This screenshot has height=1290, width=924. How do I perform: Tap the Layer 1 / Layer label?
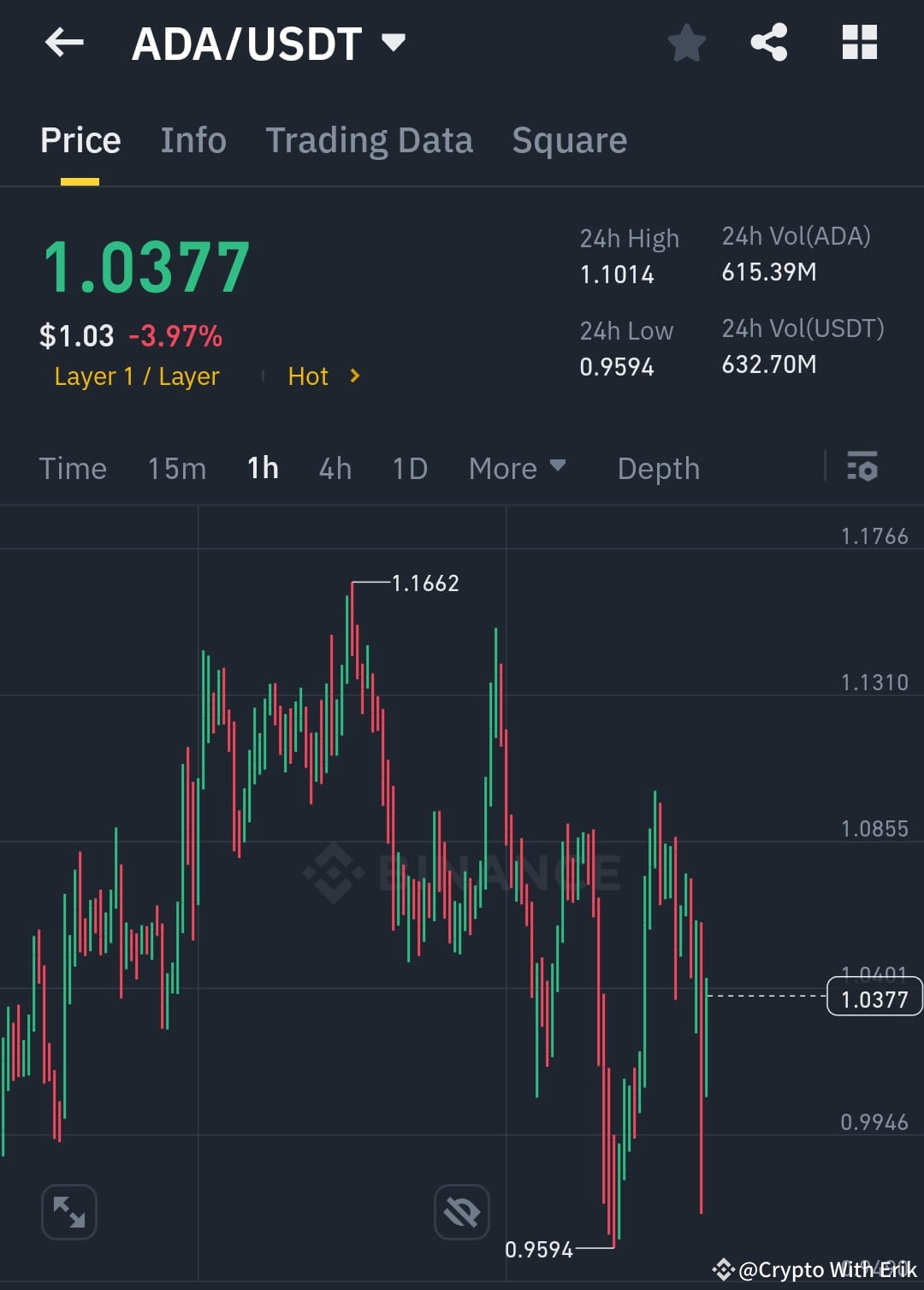[136, 376]
